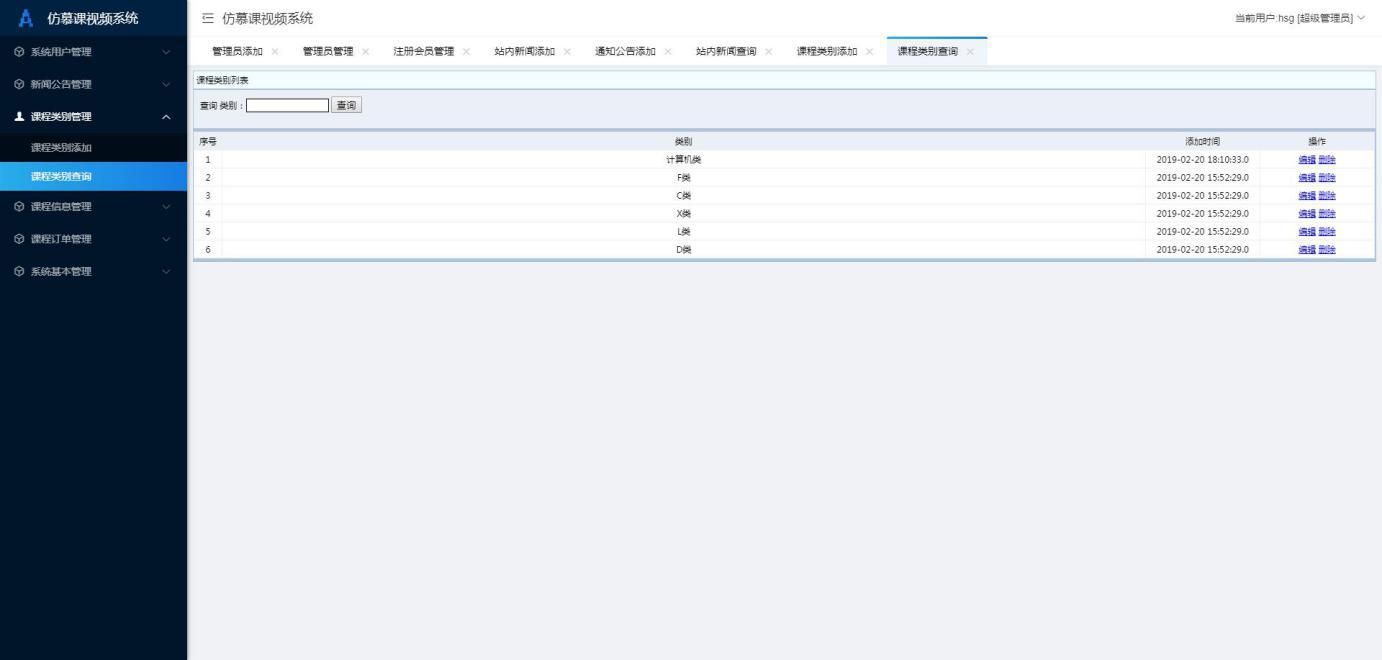The image size is (1382, 660).
Task: Click the 仿慕课视频系统 logo icon
Action: (x=27, y=18)
